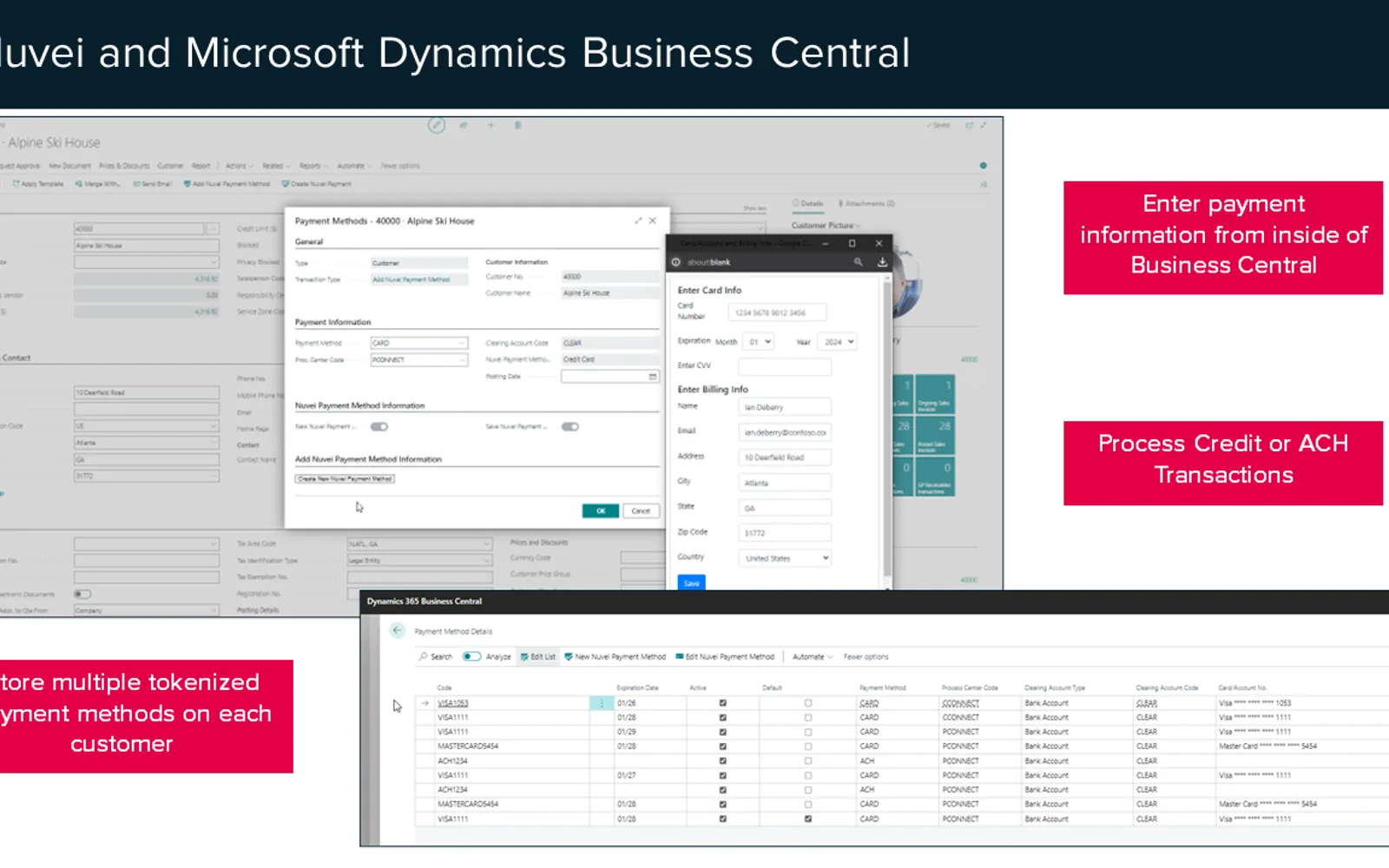The width and height of the screenshot is (1389, 868).
Task: Uncheck the Active checkbox for VISA1053
Action: [x=722, y=703]
